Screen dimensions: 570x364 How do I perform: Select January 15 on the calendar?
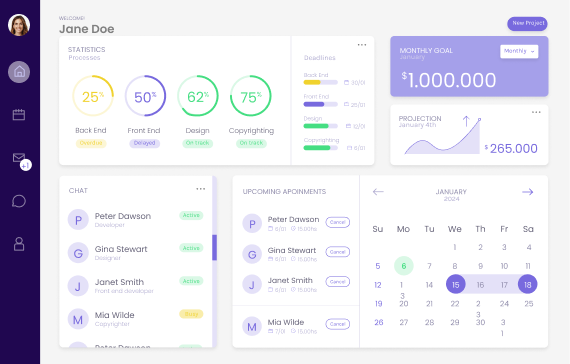pos(455,284)
